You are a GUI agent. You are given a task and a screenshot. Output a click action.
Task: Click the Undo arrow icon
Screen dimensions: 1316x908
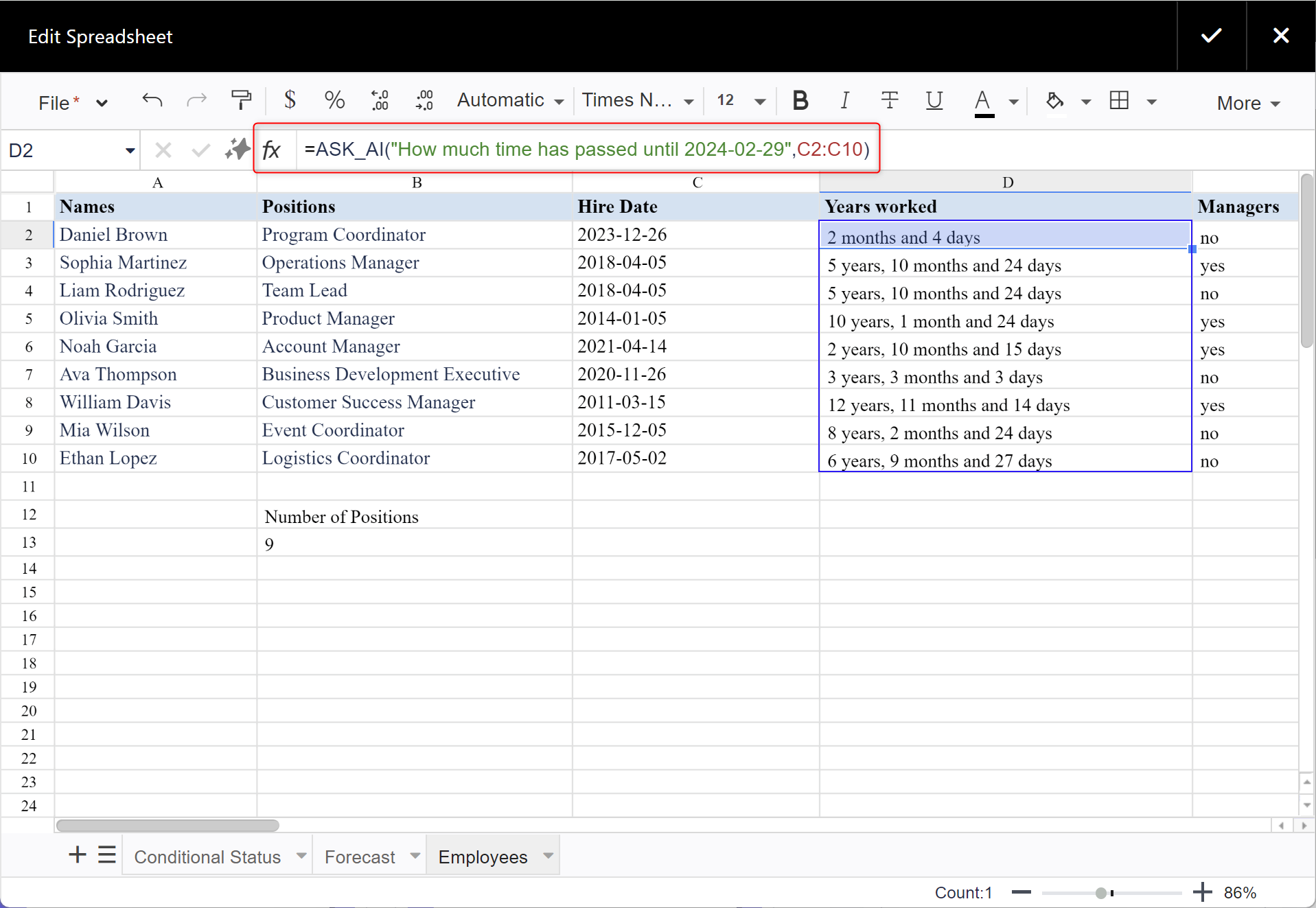pyautogui.click(x=152, y=101)
